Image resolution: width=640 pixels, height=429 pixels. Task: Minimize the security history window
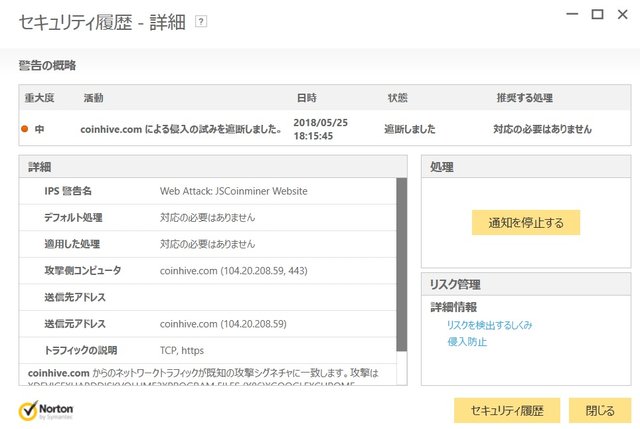(x=572, y=14)
